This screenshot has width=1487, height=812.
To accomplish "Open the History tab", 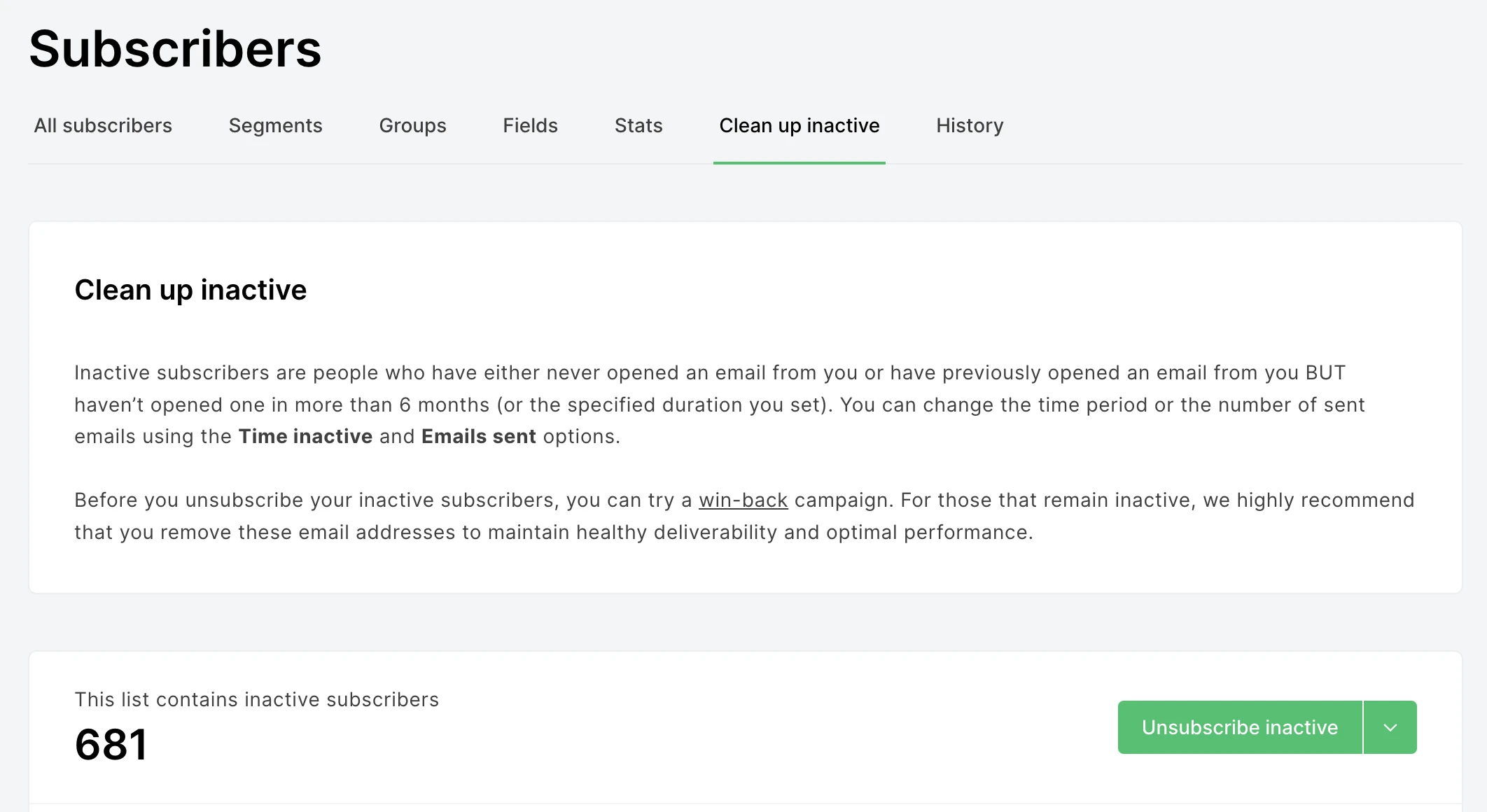I will click(x=970, y=125).
